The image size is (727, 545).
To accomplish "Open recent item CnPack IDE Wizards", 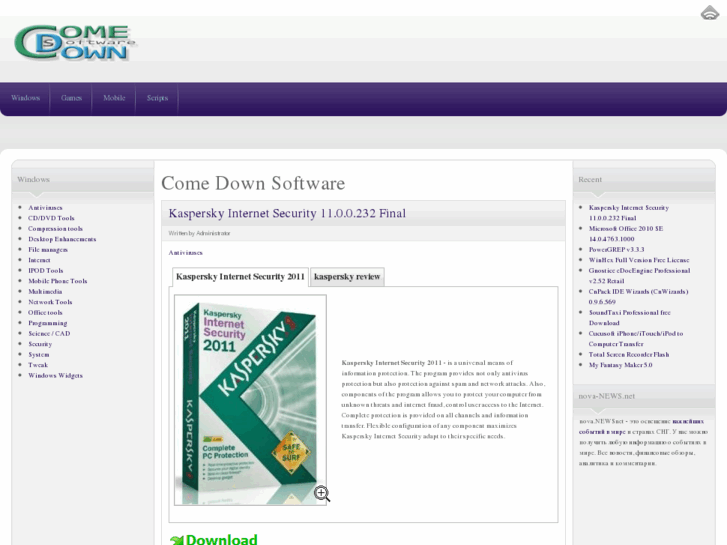I will pos(638,297).
